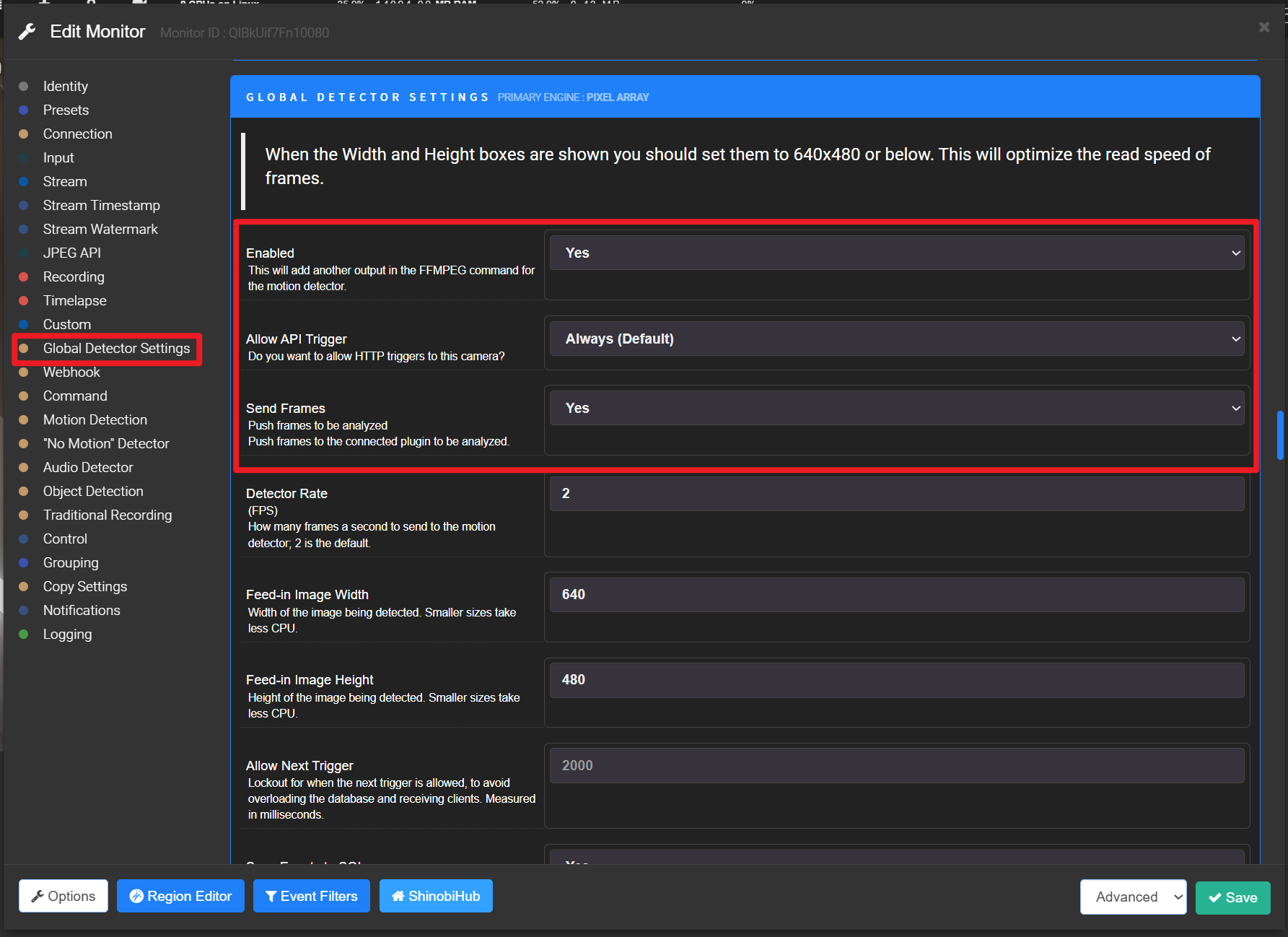The image size is (1288, 937).
Task: Click the ShinobiHub home icon
Action: [x=398, y=896]
